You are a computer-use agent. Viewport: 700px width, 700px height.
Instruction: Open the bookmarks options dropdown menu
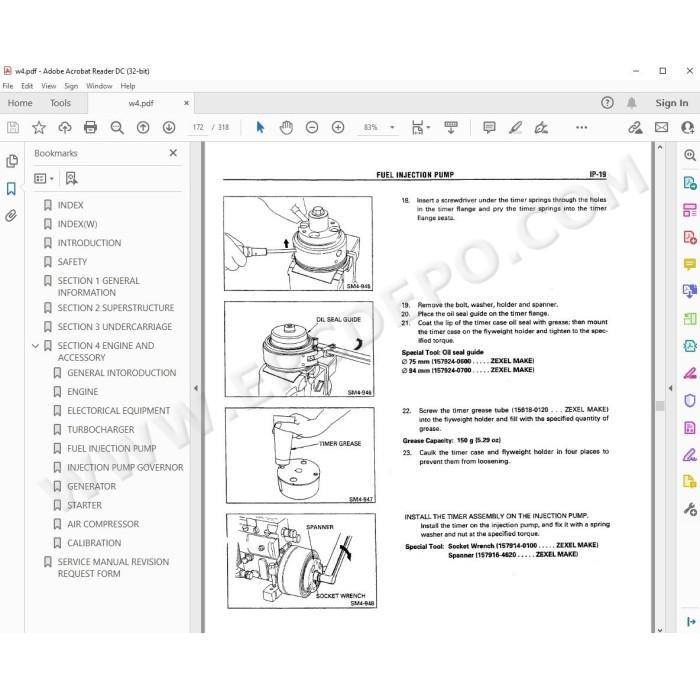pos(44,179)
